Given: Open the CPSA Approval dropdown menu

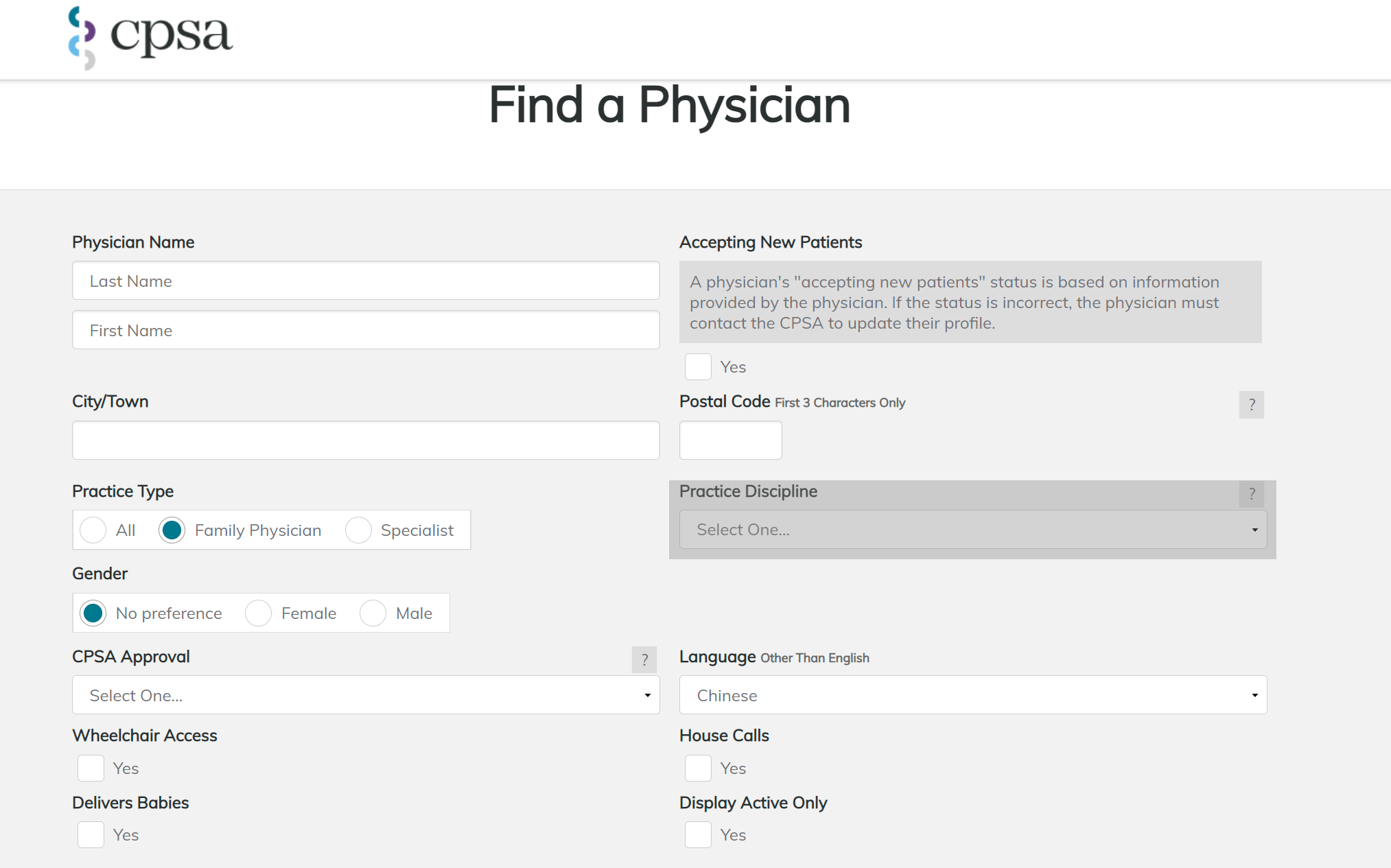Looking at the screenshot, I should click(364, 695).
